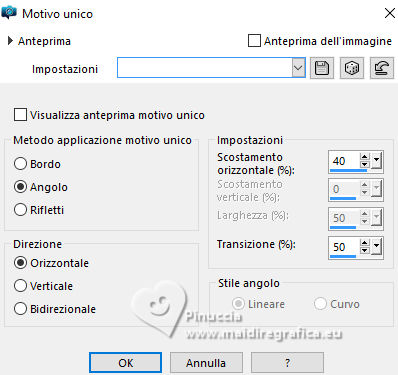Click the PaintShop Pro app icon in title bar
398x375 pixels.
click(x=9, y=13)
